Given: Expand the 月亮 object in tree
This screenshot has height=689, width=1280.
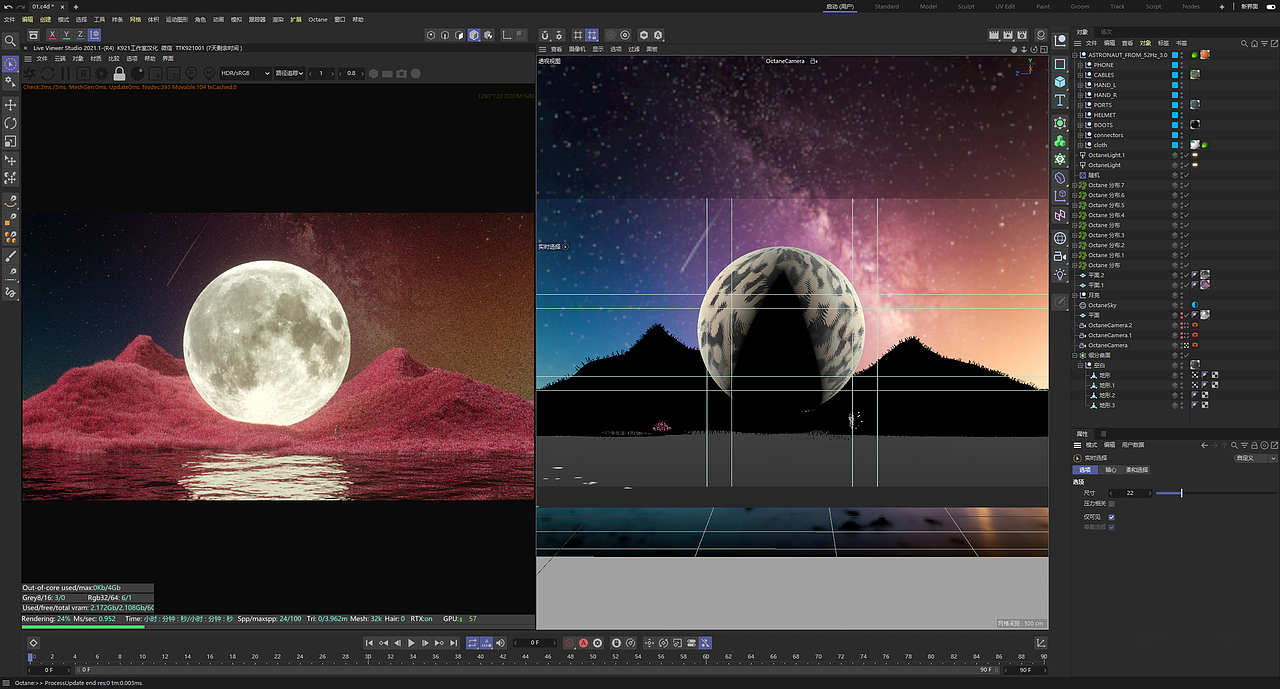Looking at the screenshot, I should click(x=1076, y=295).
